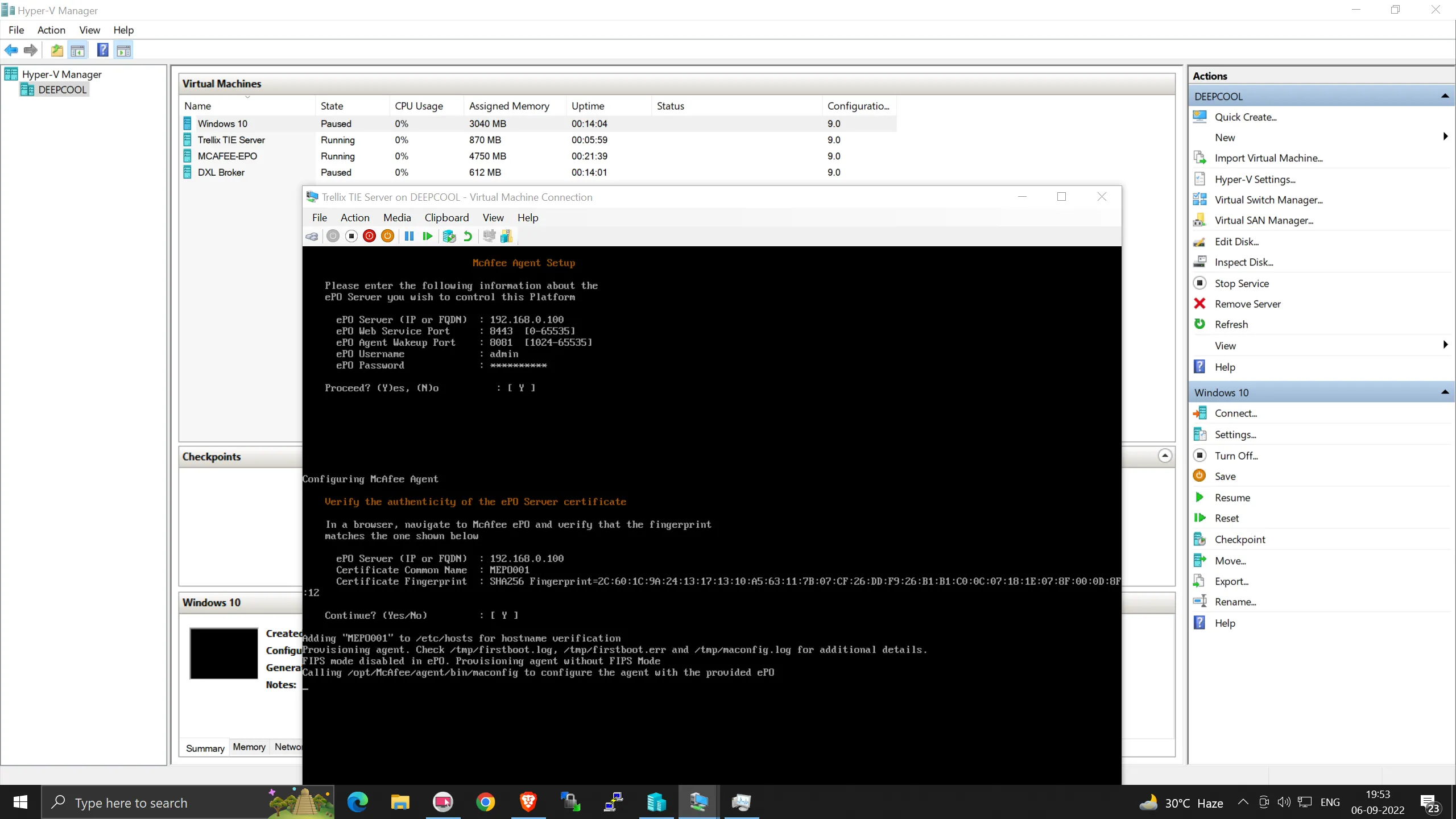Click the Checkpoint icon in VM Connection toolbar
Screen dimensions: 1456x819
point(449,236)
